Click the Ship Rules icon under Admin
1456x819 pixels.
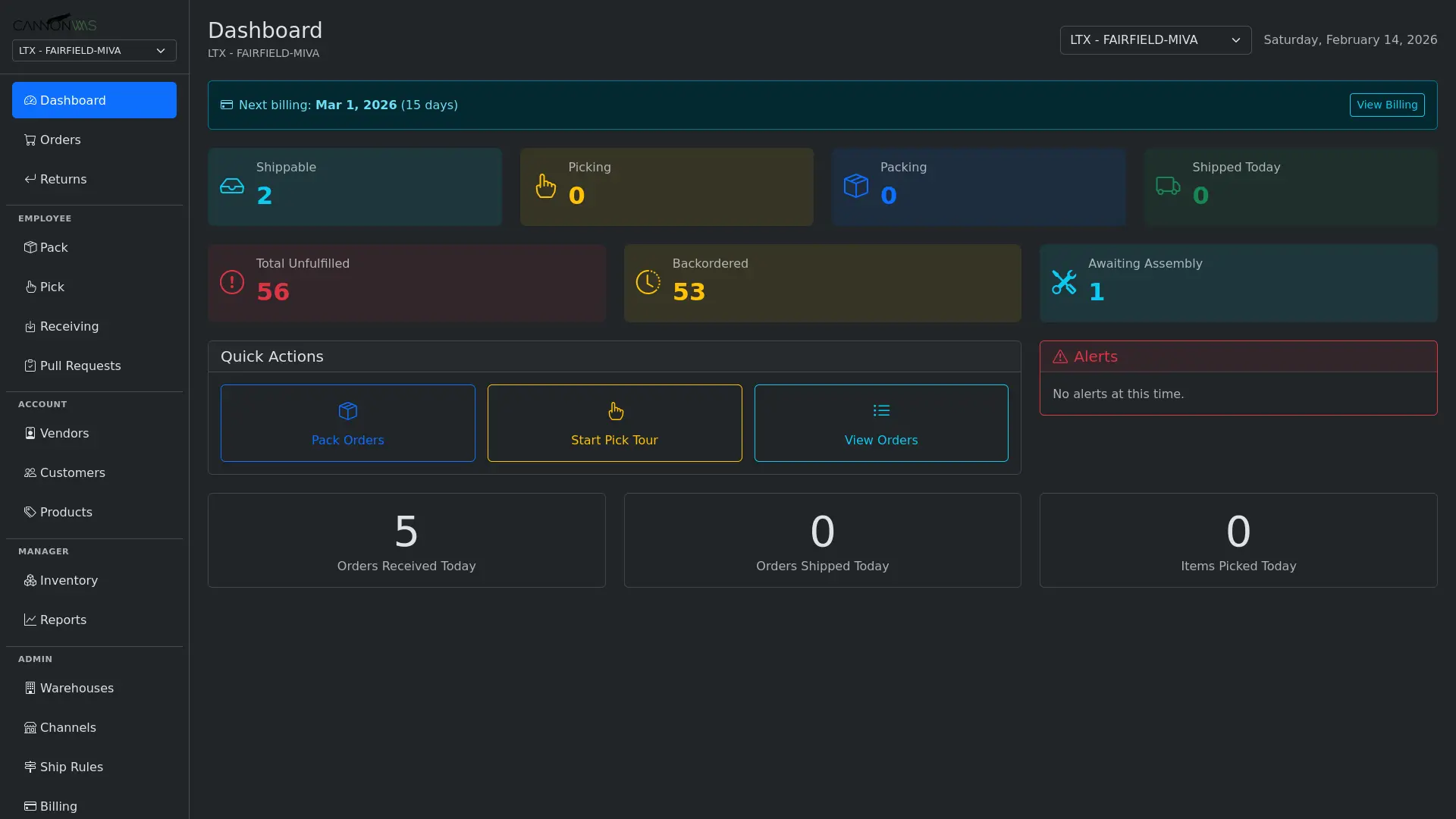click(30, 767)
